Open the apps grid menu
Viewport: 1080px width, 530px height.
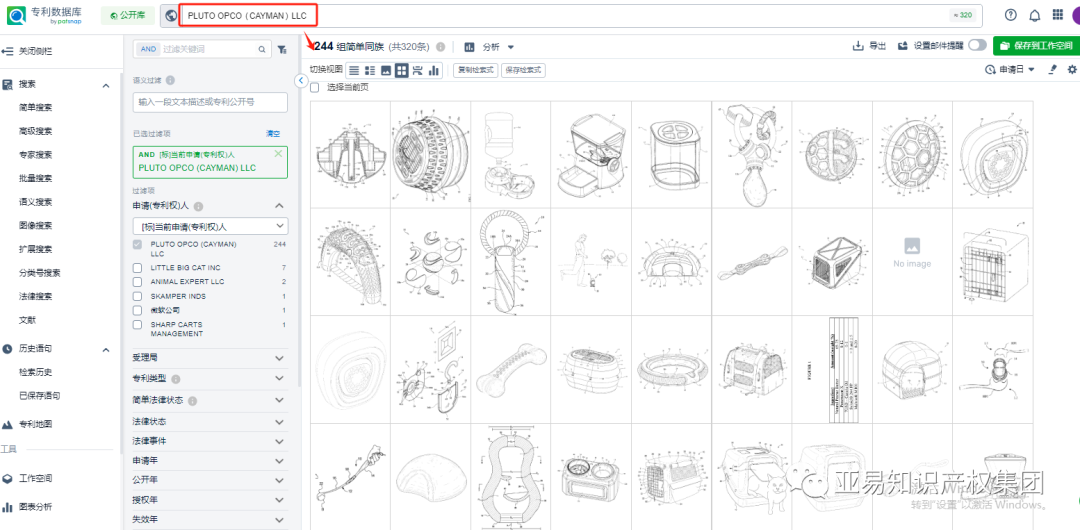[1057, 15]
